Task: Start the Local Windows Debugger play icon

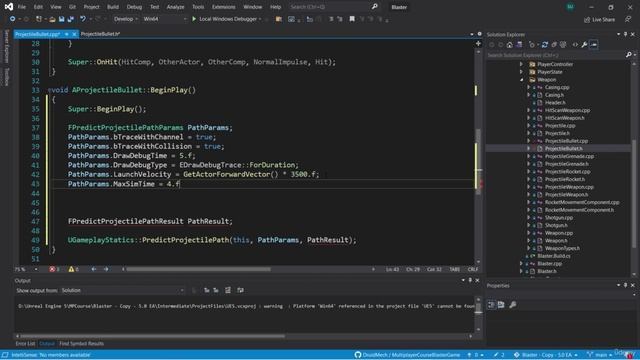Action: click(x=194, y=19)
